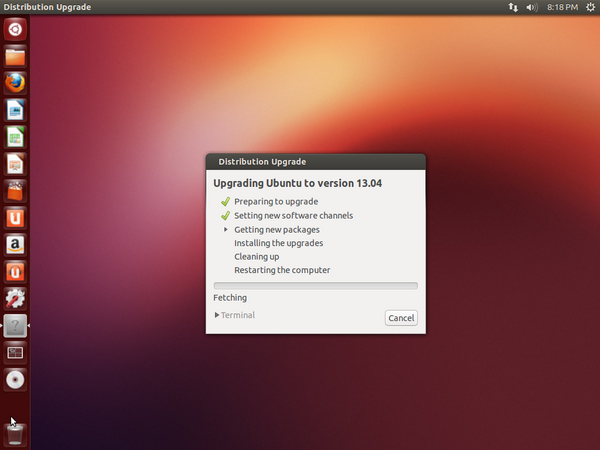Click the 'Upgrading Ubuntu to version 13.04' heading
Screen dimensions: 600x450
tap(297, 183)
